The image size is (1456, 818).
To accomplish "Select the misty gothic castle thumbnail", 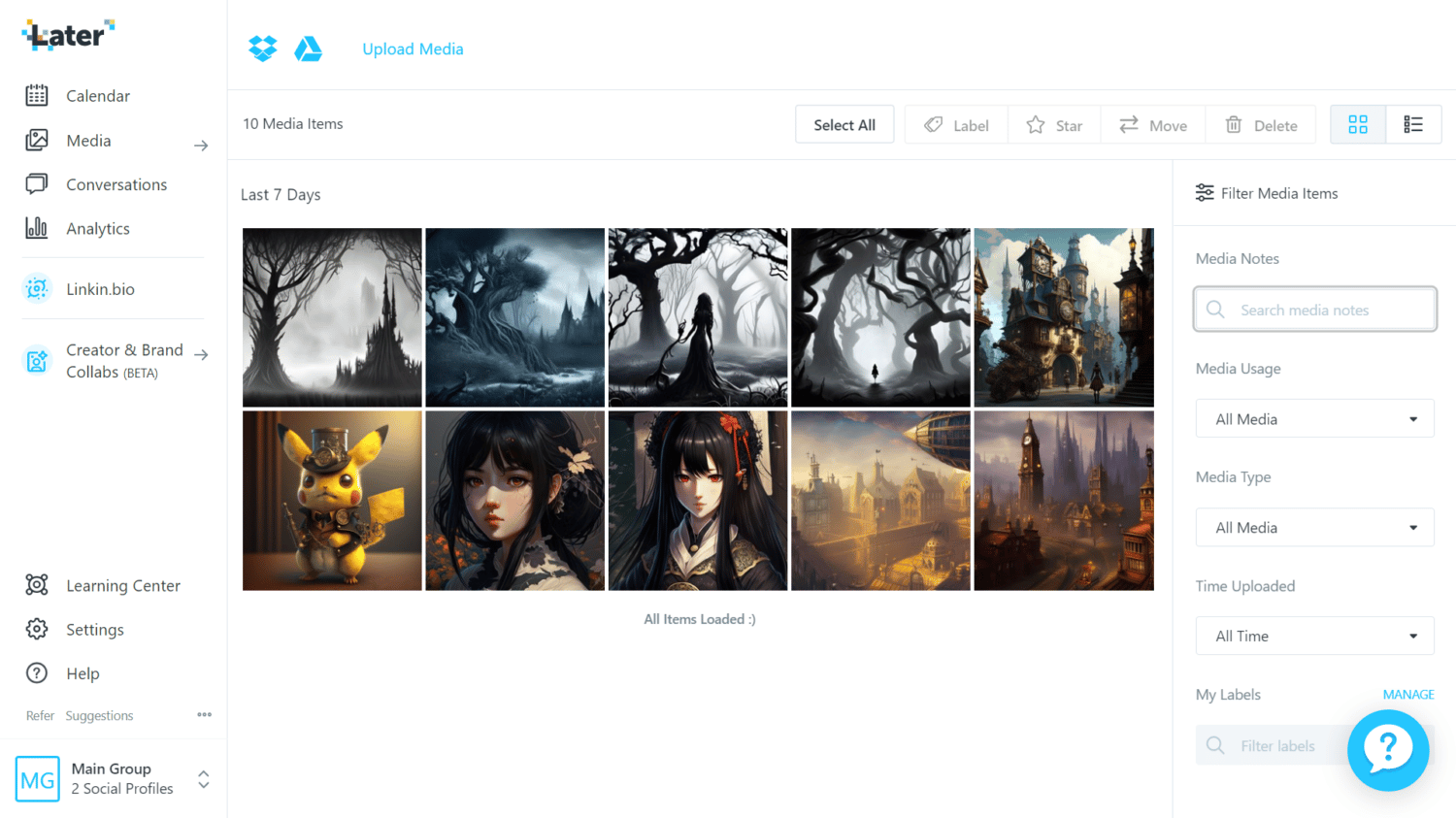I will [x=332, y=317].
